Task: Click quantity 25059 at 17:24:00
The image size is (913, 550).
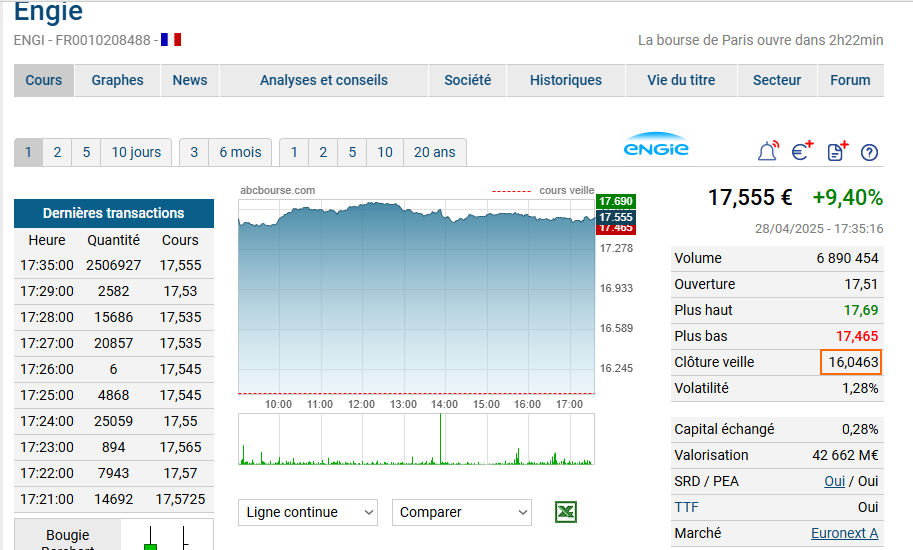Action: click(x=114, y=421)
